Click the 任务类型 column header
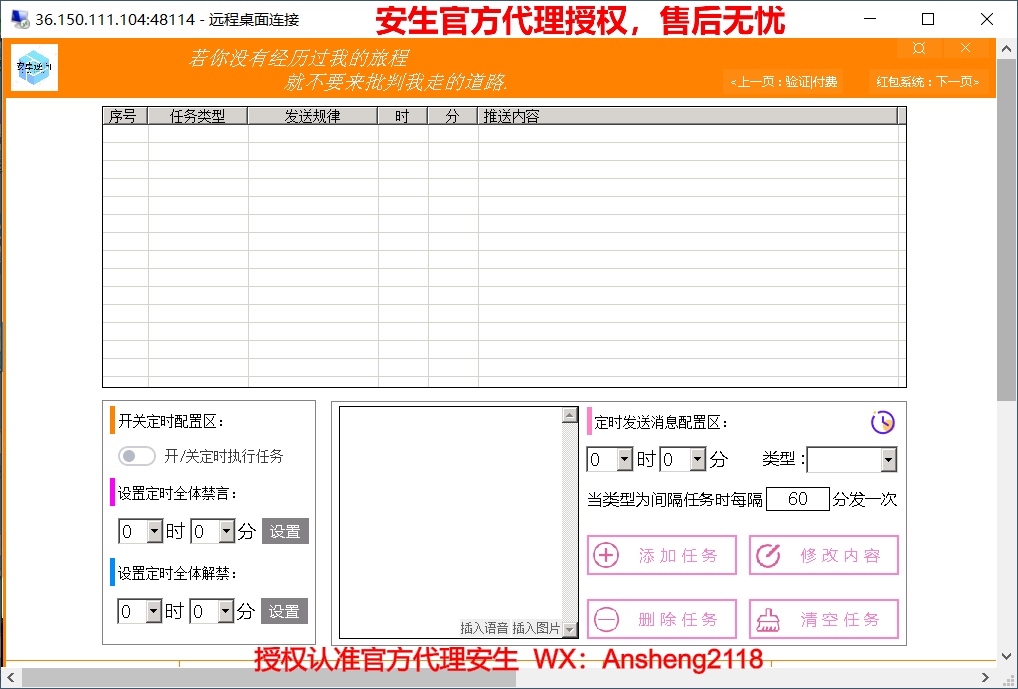Screen dimensions: 1018x689 (198, 116)
